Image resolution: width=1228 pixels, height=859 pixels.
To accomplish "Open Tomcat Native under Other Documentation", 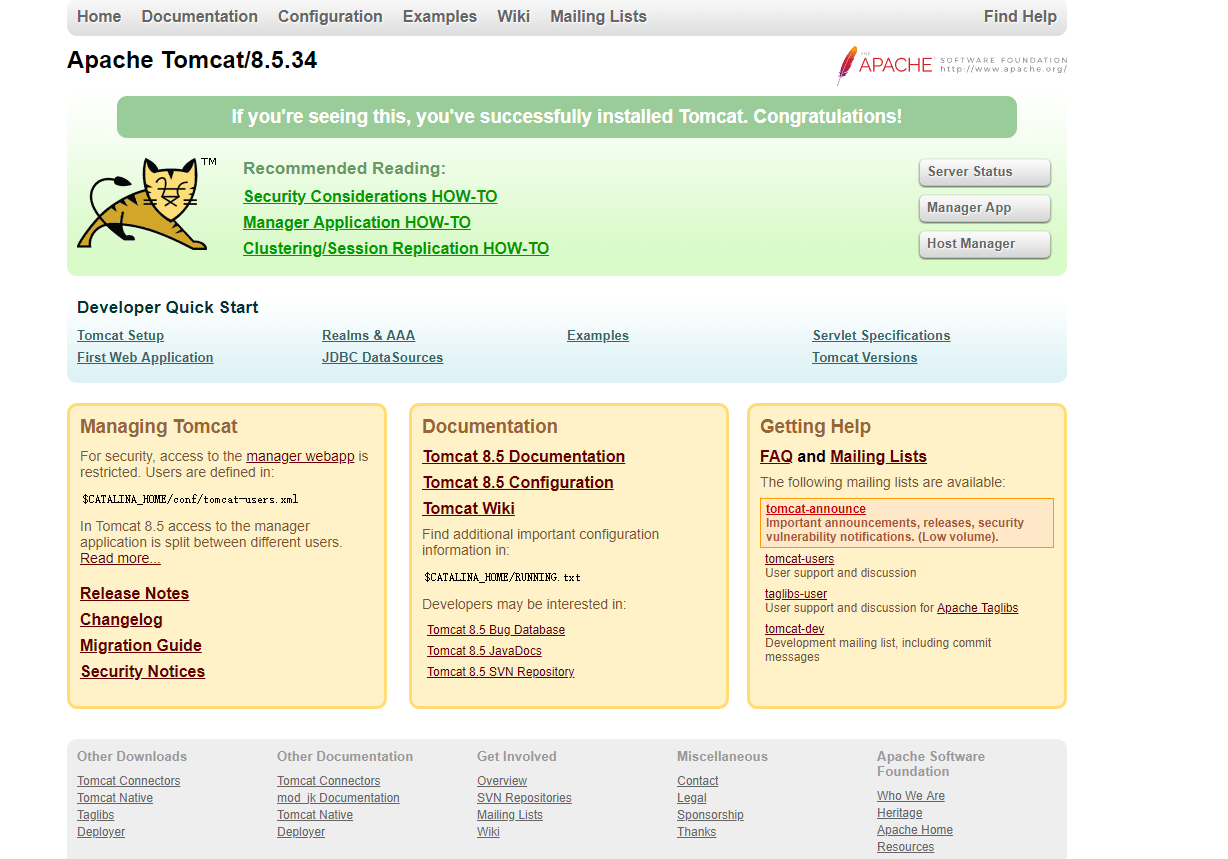I will pyautogui.click(x=315, y=815).
